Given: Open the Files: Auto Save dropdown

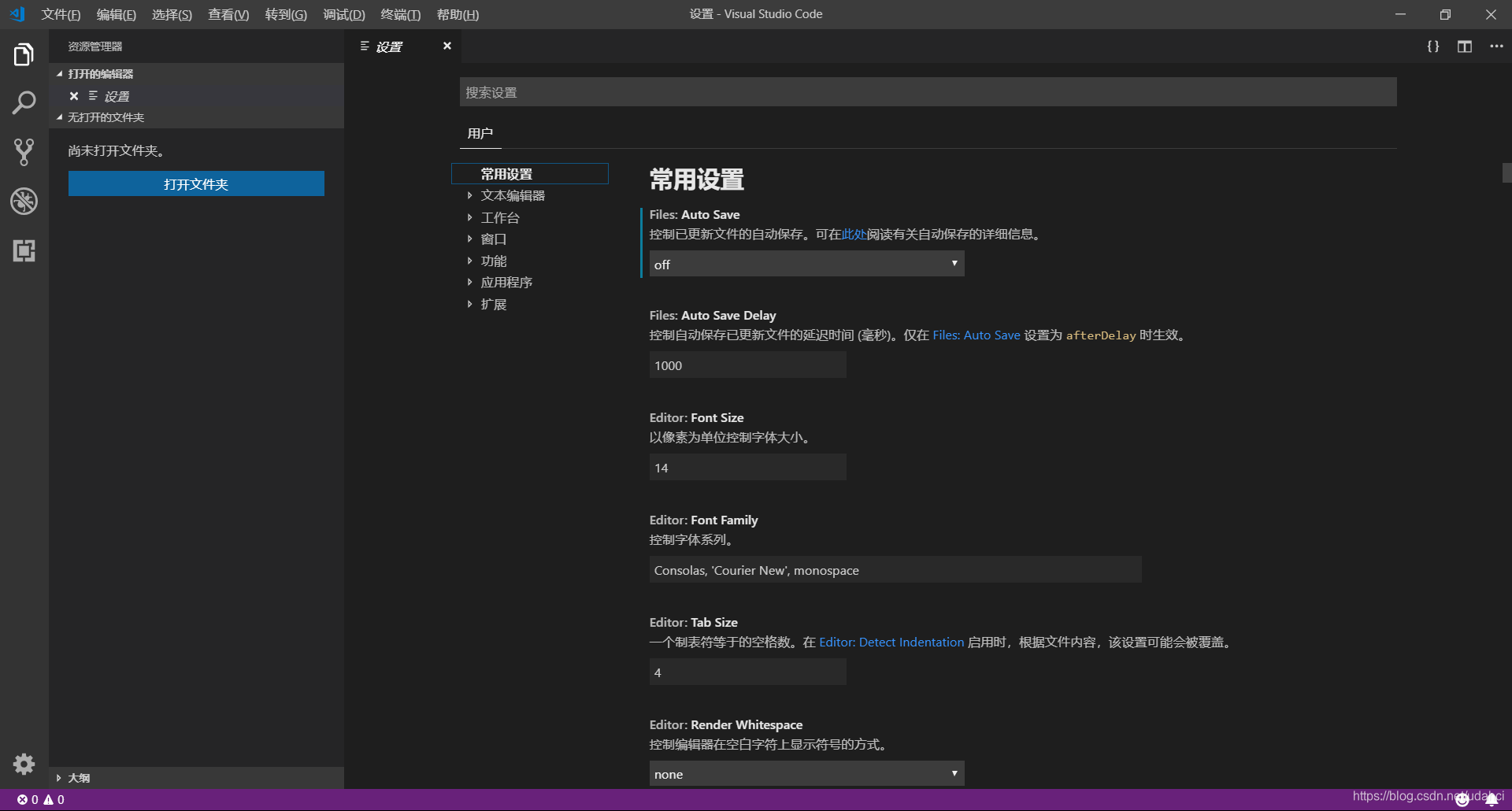Looking at the screenshot, I should tap(806, 264).
